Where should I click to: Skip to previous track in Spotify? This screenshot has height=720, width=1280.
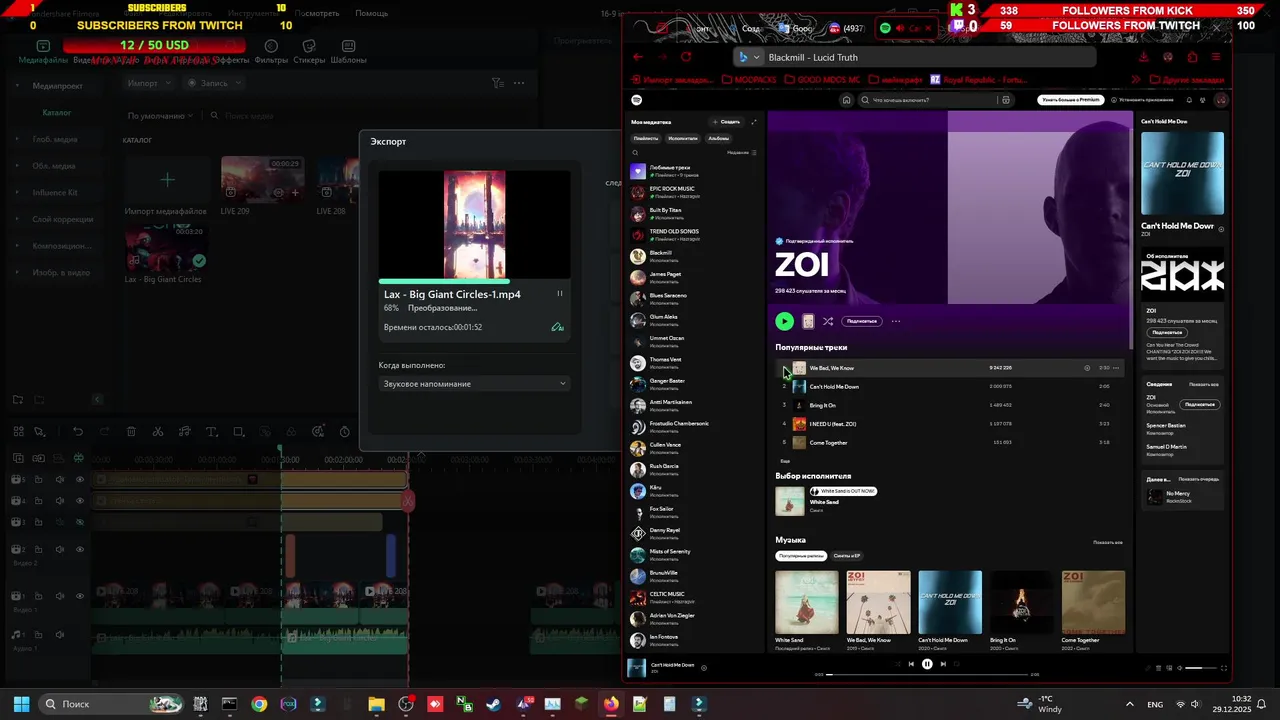click(x=910, y=664)
